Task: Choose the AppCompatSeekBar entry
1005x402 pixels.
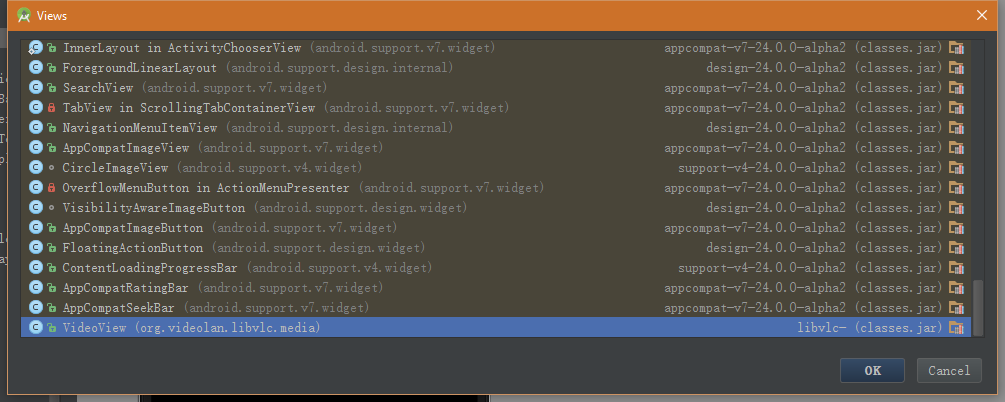Action: [x=496, y=308]
